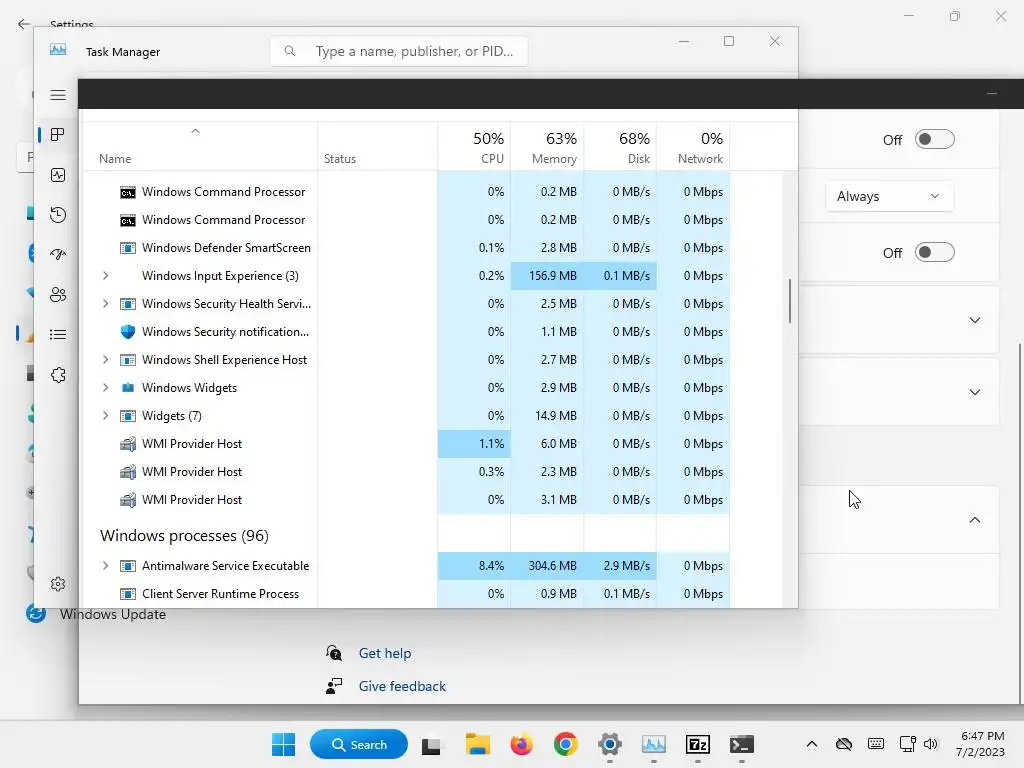Image resolution: width=1024 pixels, height=768 pixels.
Task: Launch File Explorer from taskbar
Action: [477, 744]
